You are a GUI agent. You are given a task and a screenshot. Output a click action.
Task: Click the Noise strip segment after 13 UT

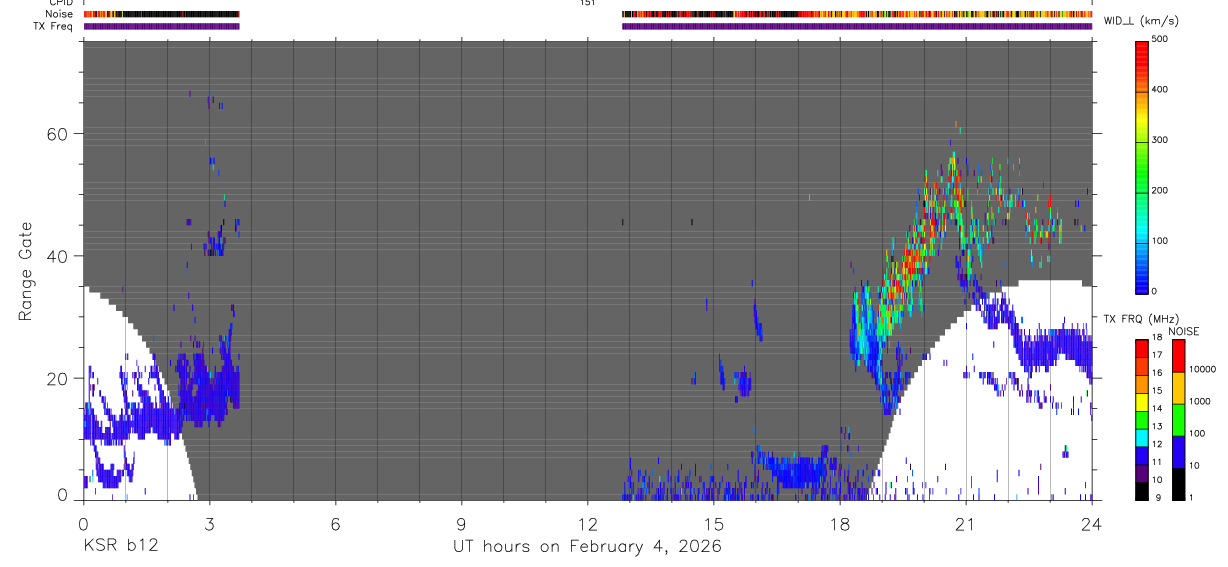[857, 14]
